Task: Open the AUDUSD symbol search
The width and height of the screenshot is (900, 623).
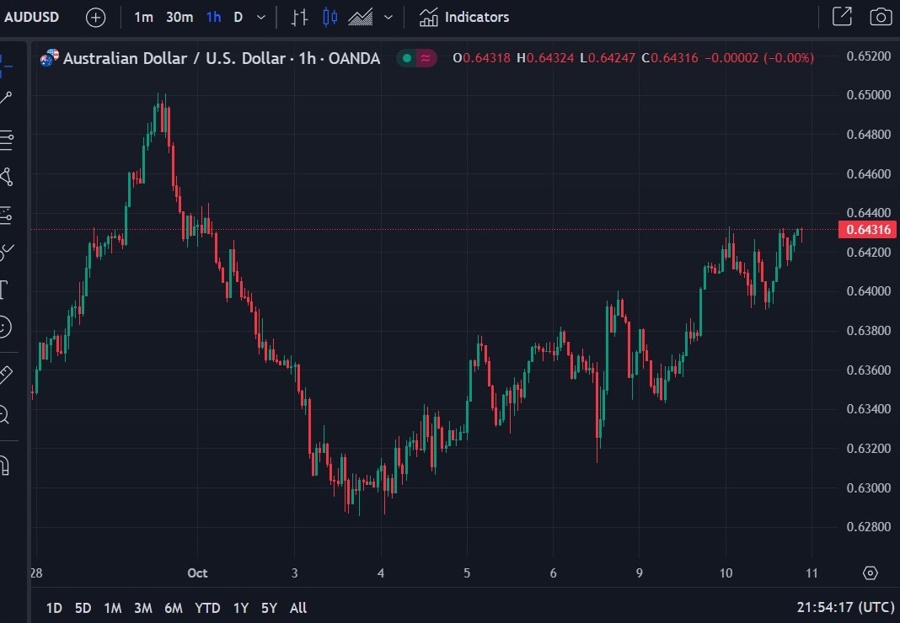Action: pos(32,17)
